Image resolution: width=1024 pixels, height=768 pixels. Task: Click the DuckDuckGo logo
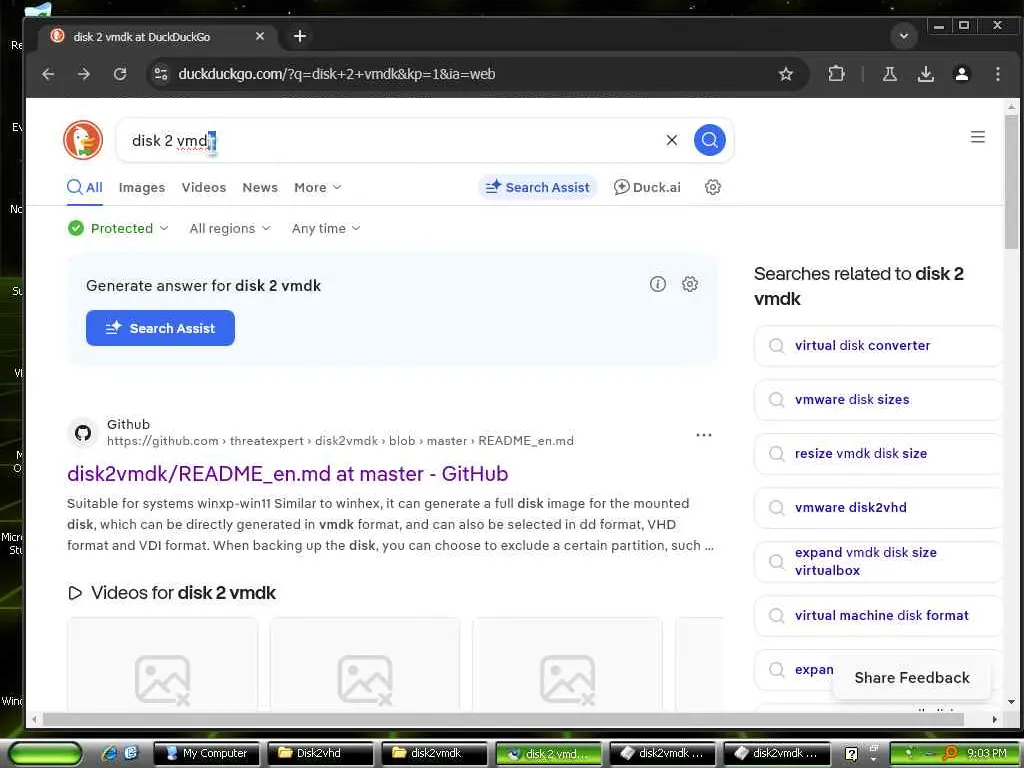pos(83,140)
